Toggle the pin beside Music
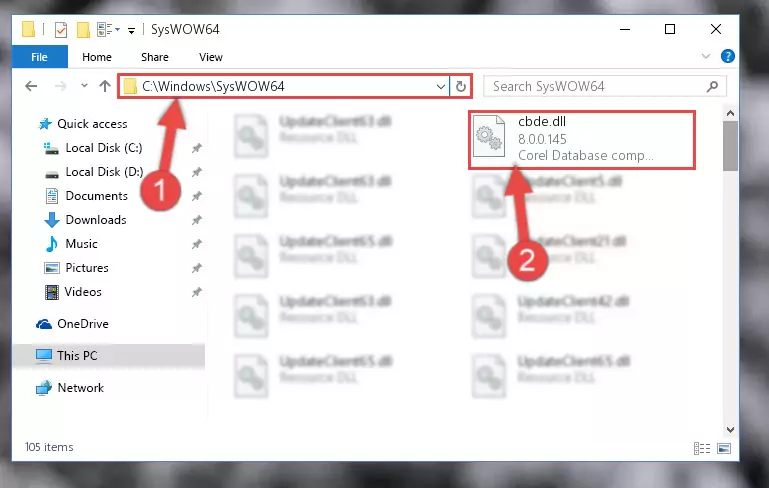Image resolution: width=769 pixels, height=488 pixels. tap(197, 244)
